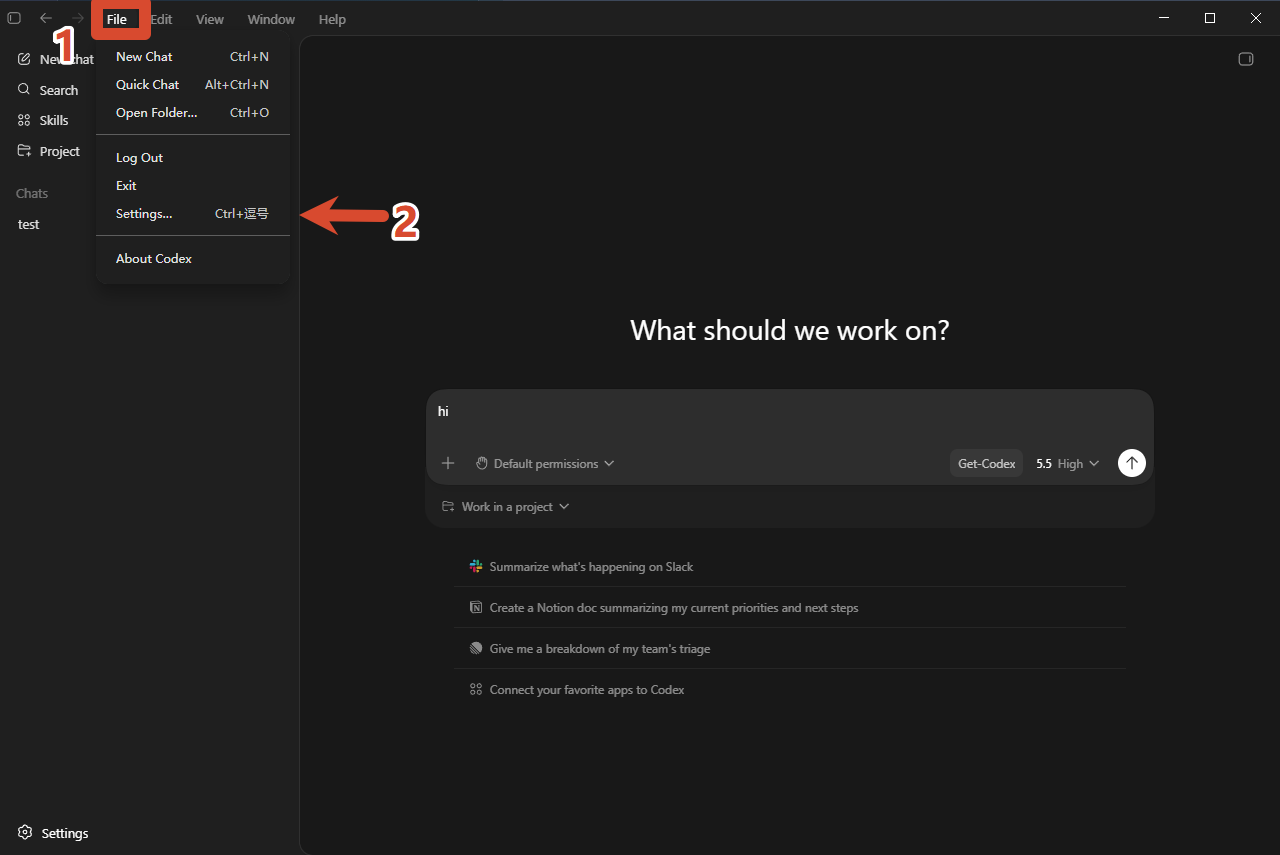This screenshot has height=855, width=1280.
Task: Choose Quick Chat from the File menu
Action: [x=193, y=85]
